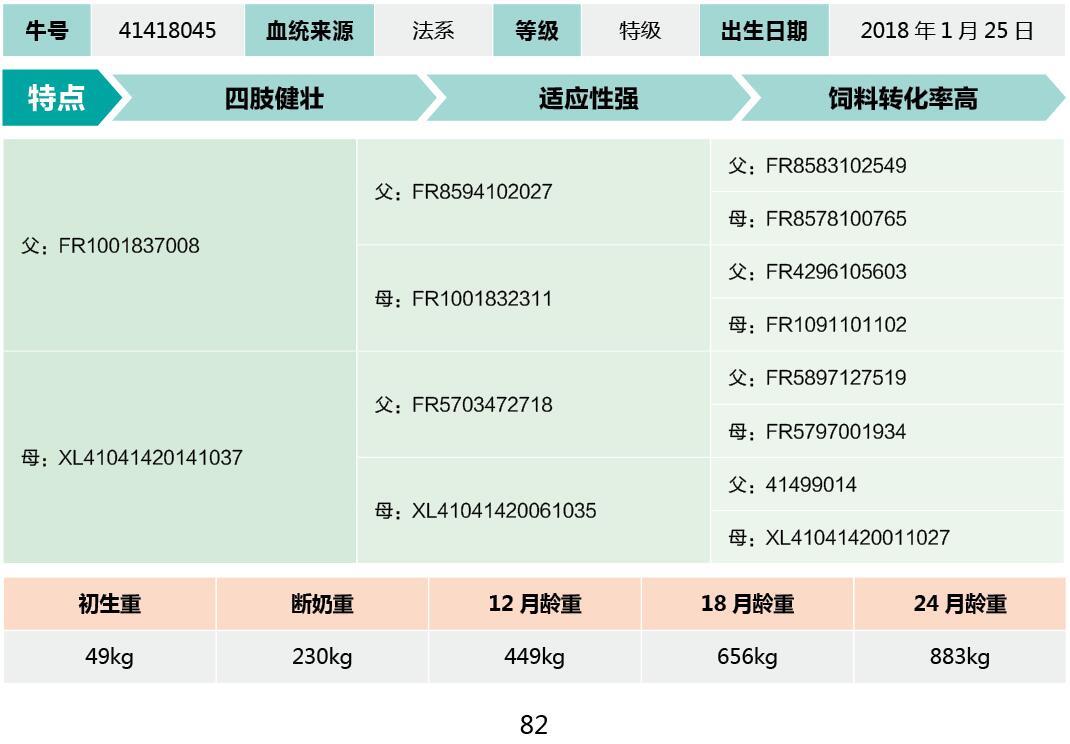
Task: Click the 初生重 column header
Action: tap(109, 604)
